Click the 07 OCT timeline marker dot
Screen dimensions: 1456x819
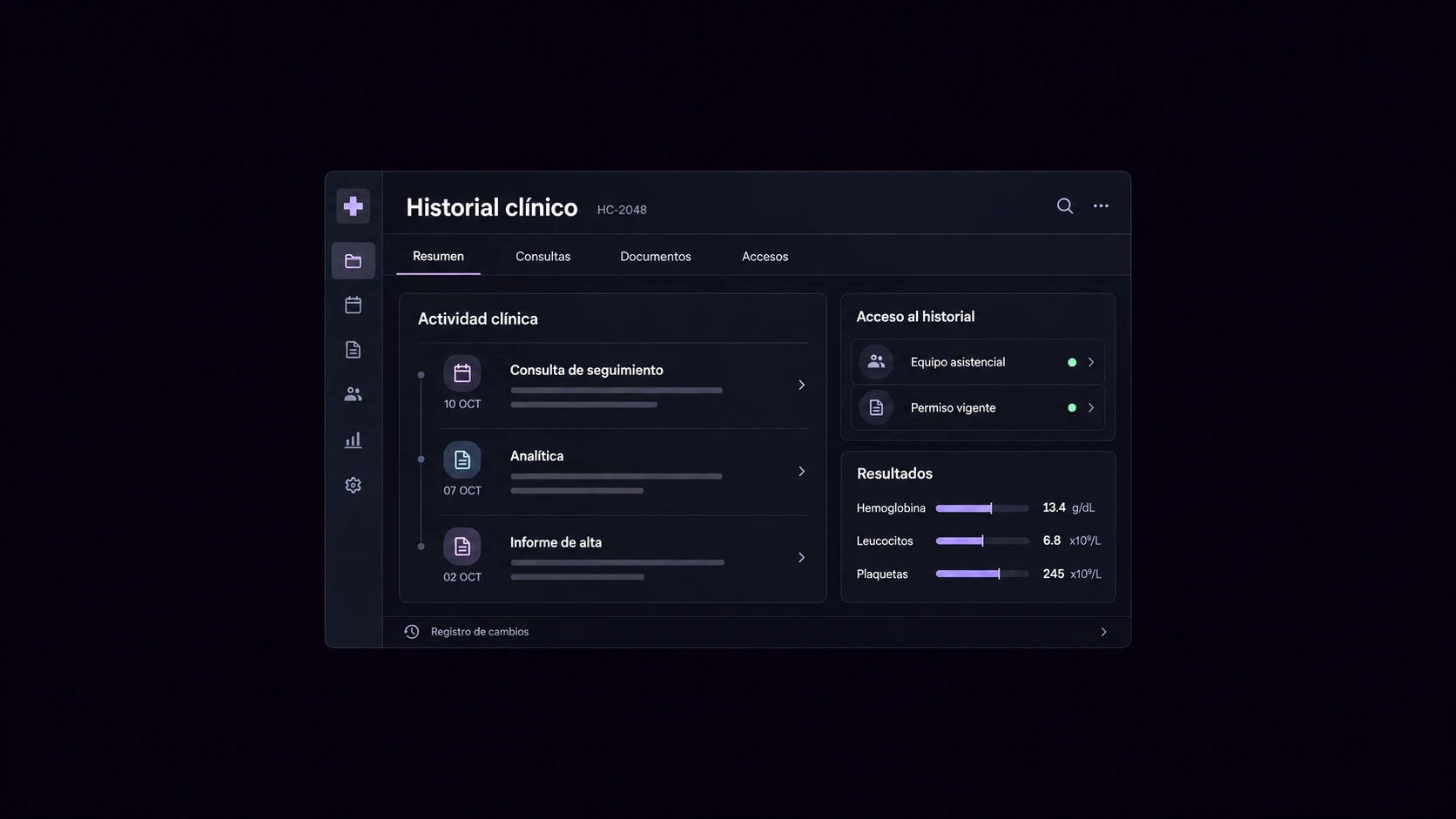(421, 460)
